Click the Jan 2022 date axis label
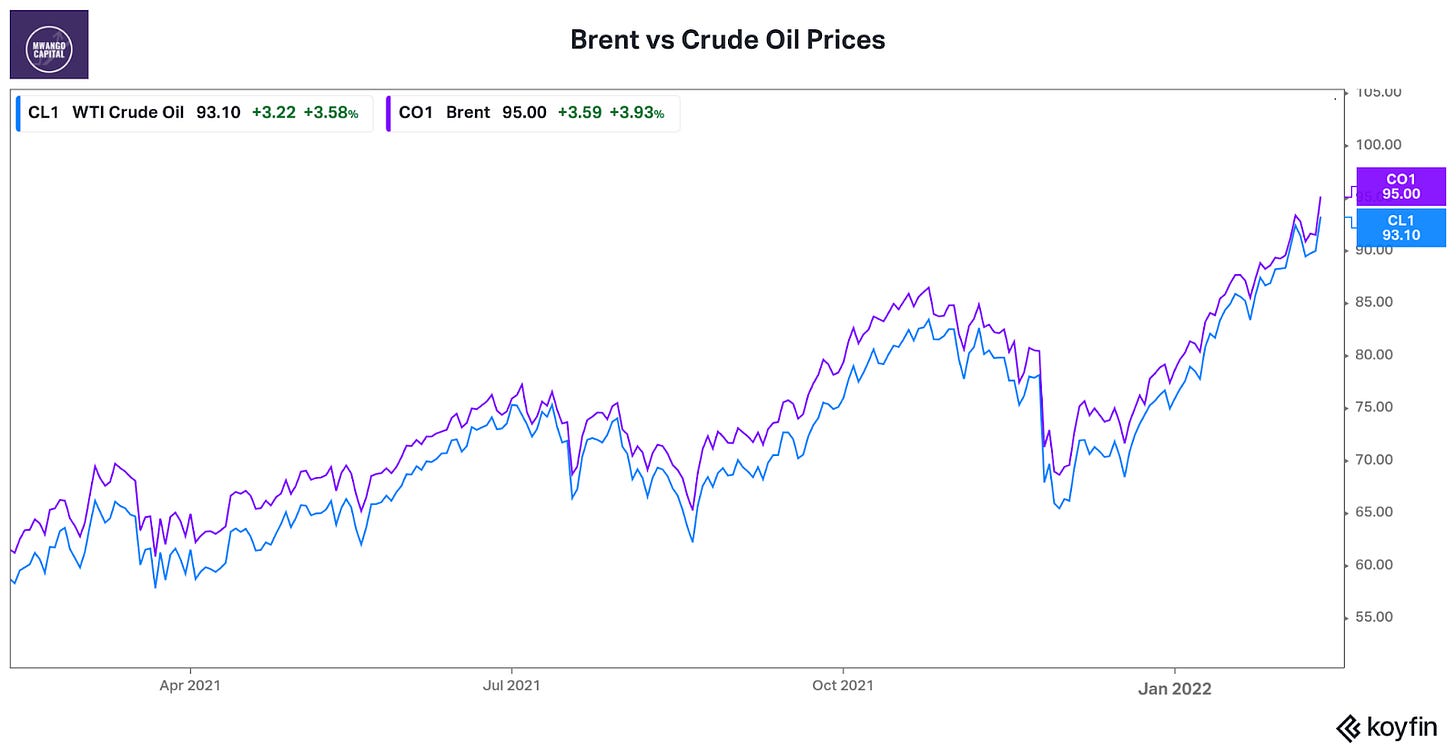Viewport: 1456px width, 753px height. tap(1174, 688)
